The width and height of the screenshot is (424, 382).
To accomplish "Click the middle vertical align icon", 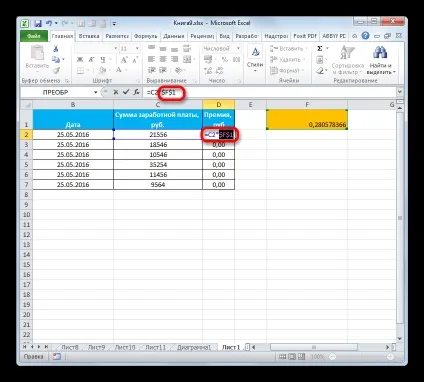I will click(x=163, y=48).
